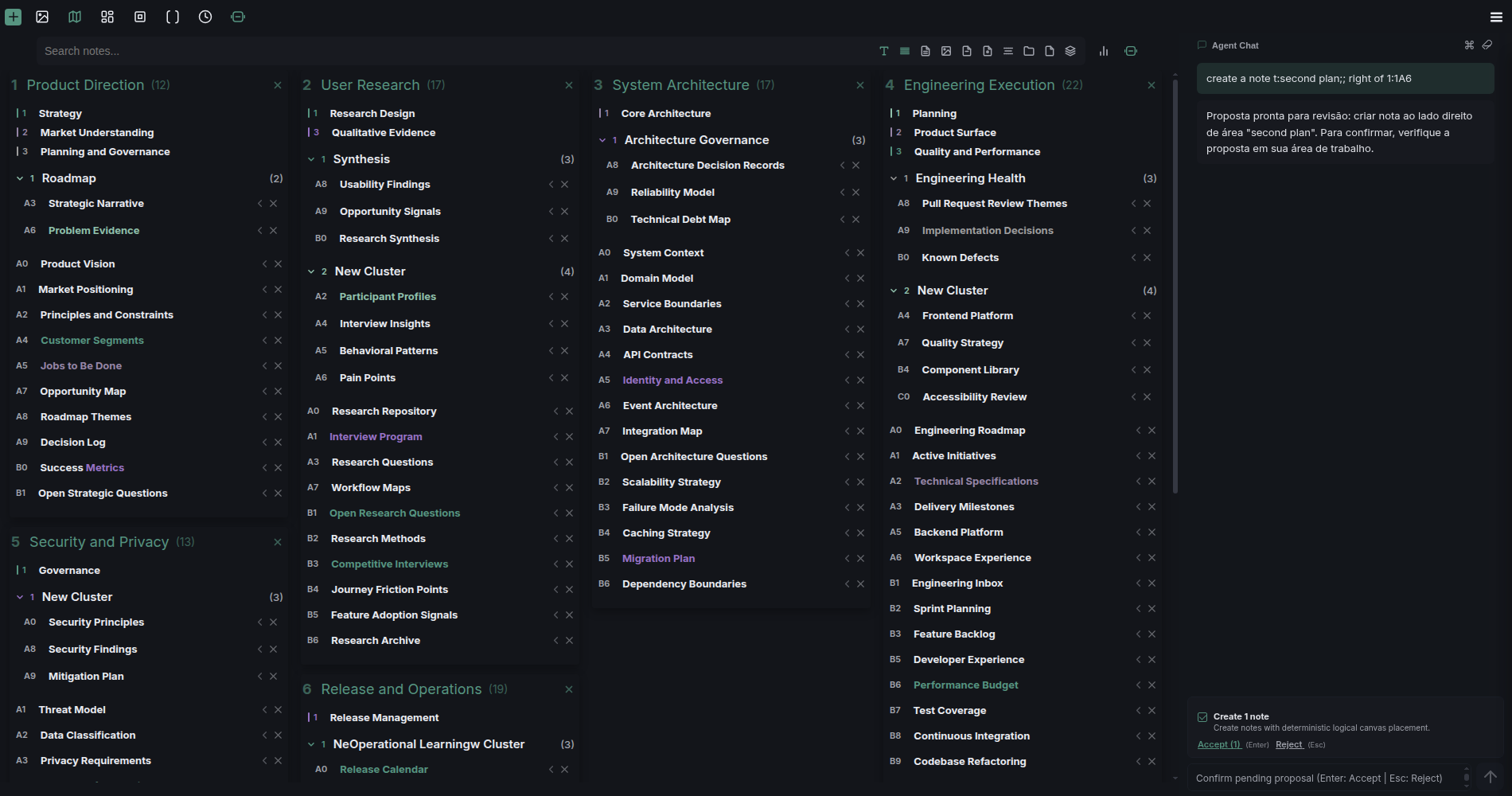Viewport: 1512px width, 796px height.
Task: Open the Performance Budget note
Action: [965, 685]
